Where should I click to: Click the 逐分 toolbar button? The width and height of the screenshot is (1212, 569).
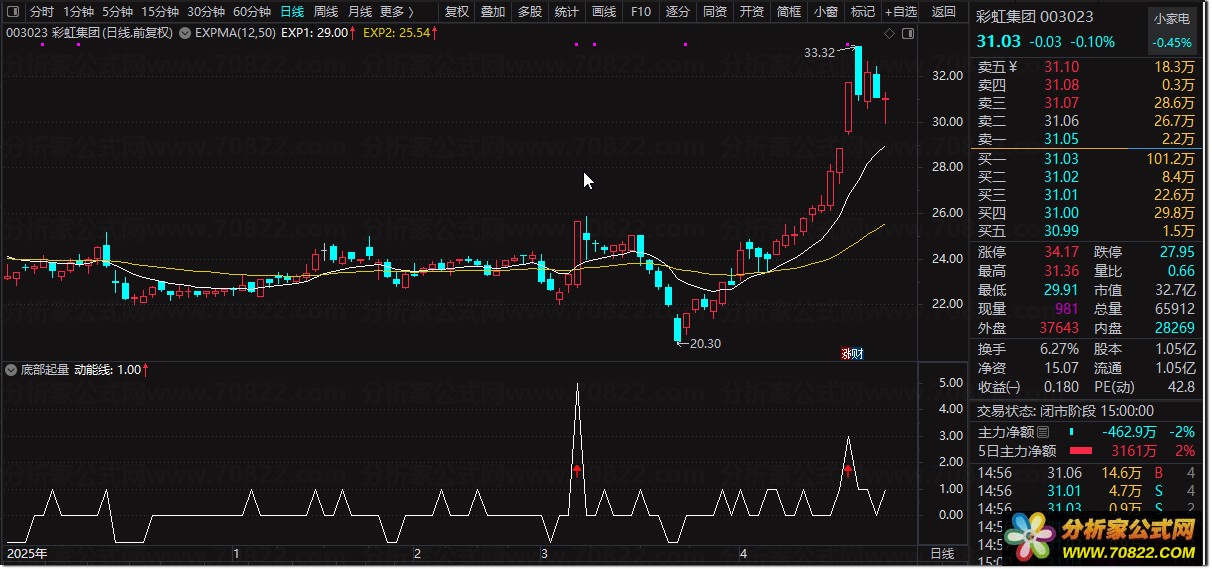678,12
